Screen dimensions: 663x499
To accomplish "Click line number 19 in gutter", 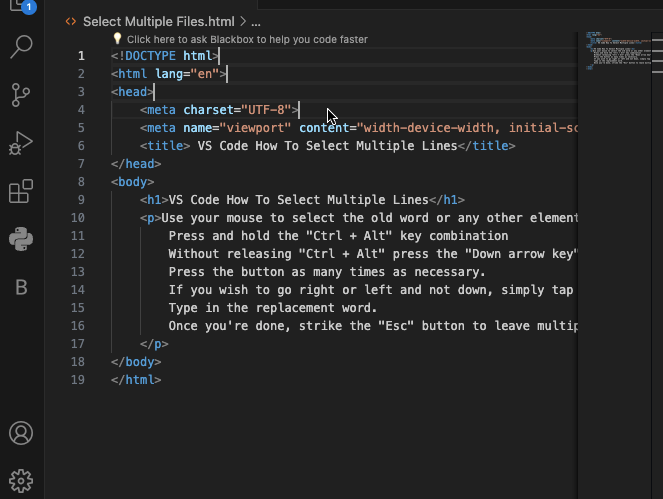I will 78,380.
